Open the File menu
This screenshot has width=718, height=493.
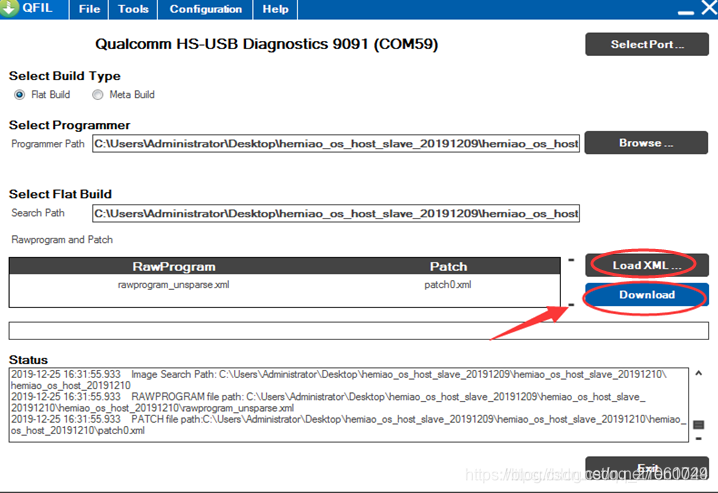tap(89, 9)
